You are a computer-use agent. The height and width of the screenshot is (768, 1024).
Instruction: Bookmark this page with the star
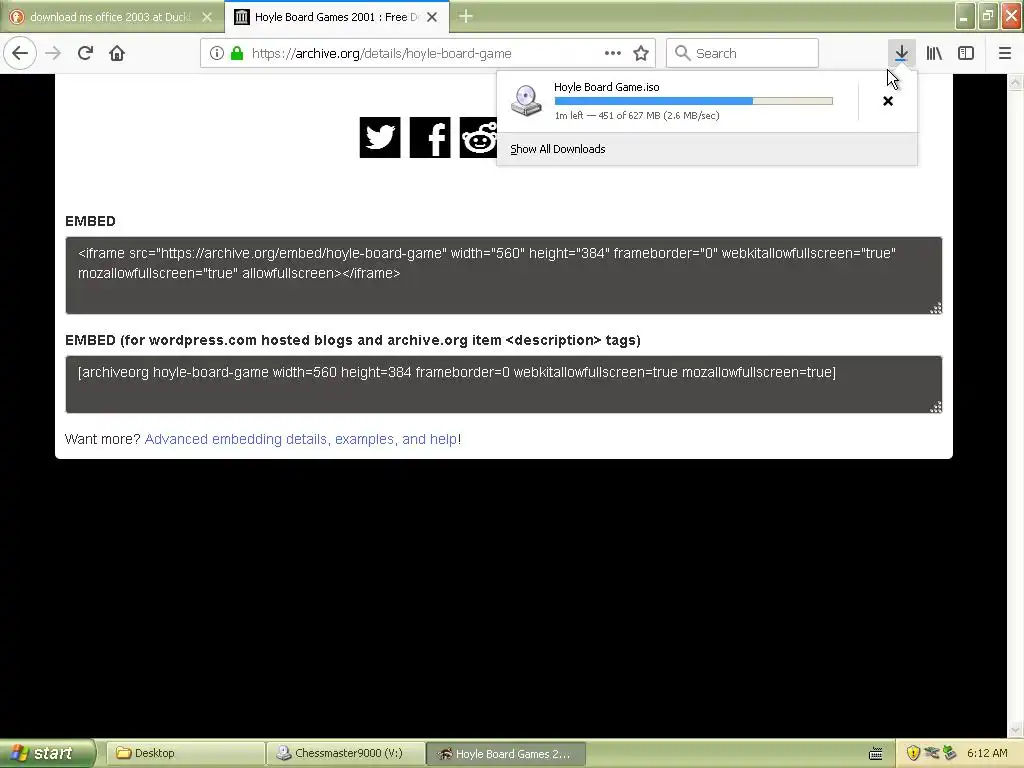coord(641,53)
